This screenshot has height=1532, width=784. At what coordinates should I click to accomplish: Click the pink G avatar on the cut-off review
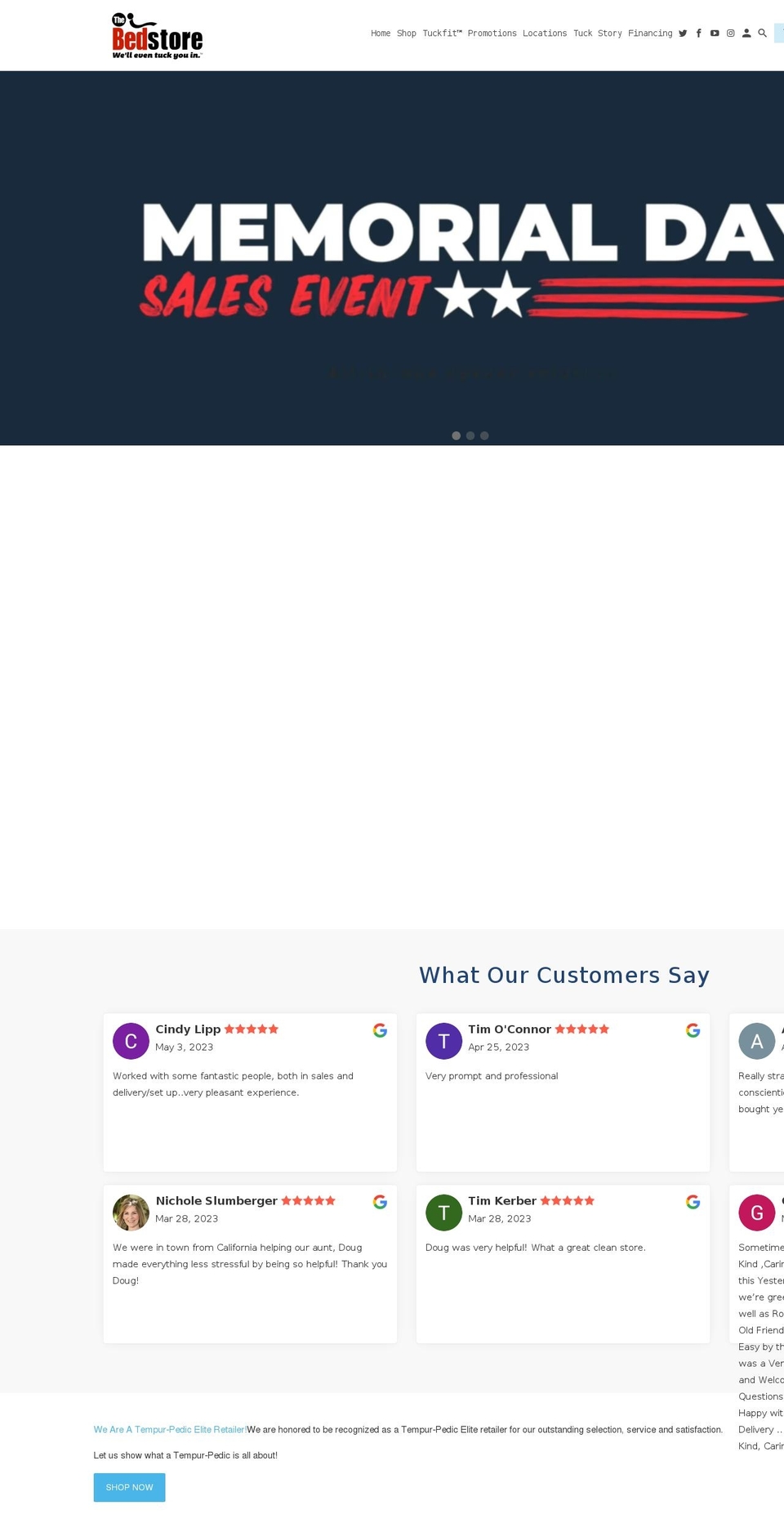pos(757,1213)
